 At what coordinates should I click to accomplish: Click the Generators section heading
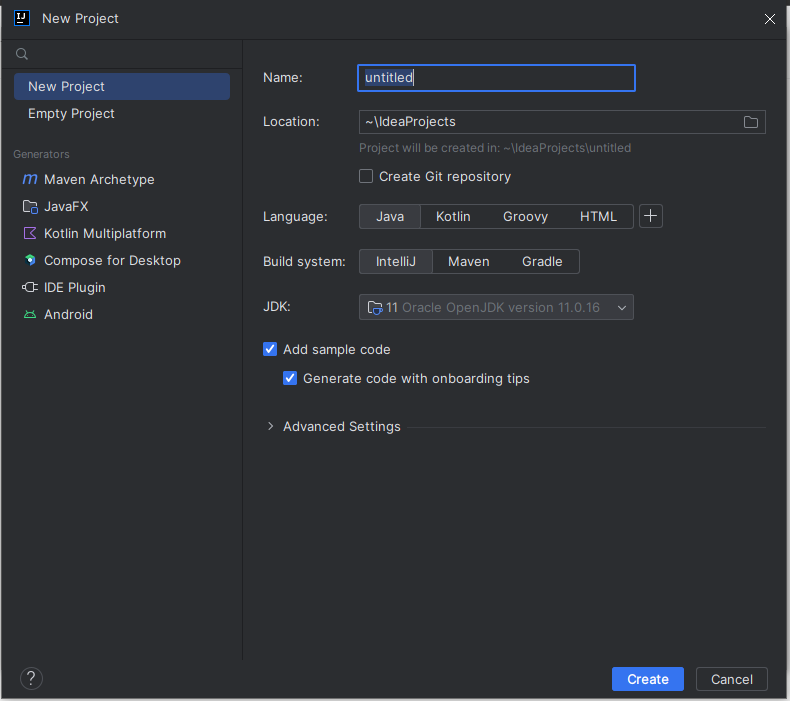pyautogui.click(x=41, y=154)
